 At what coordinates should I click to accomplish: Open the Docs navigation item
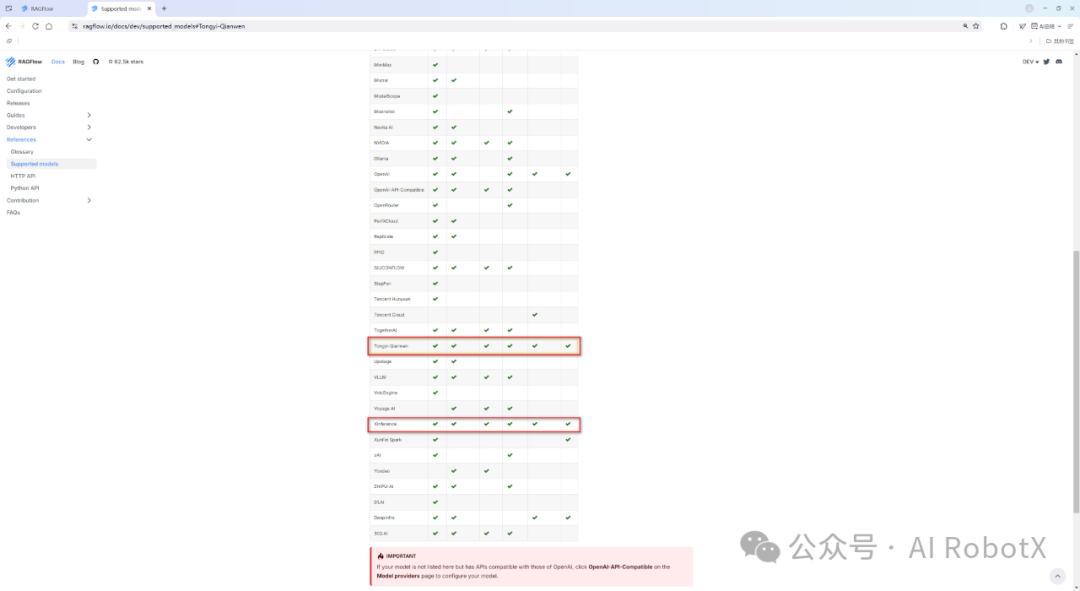[58, 62]
